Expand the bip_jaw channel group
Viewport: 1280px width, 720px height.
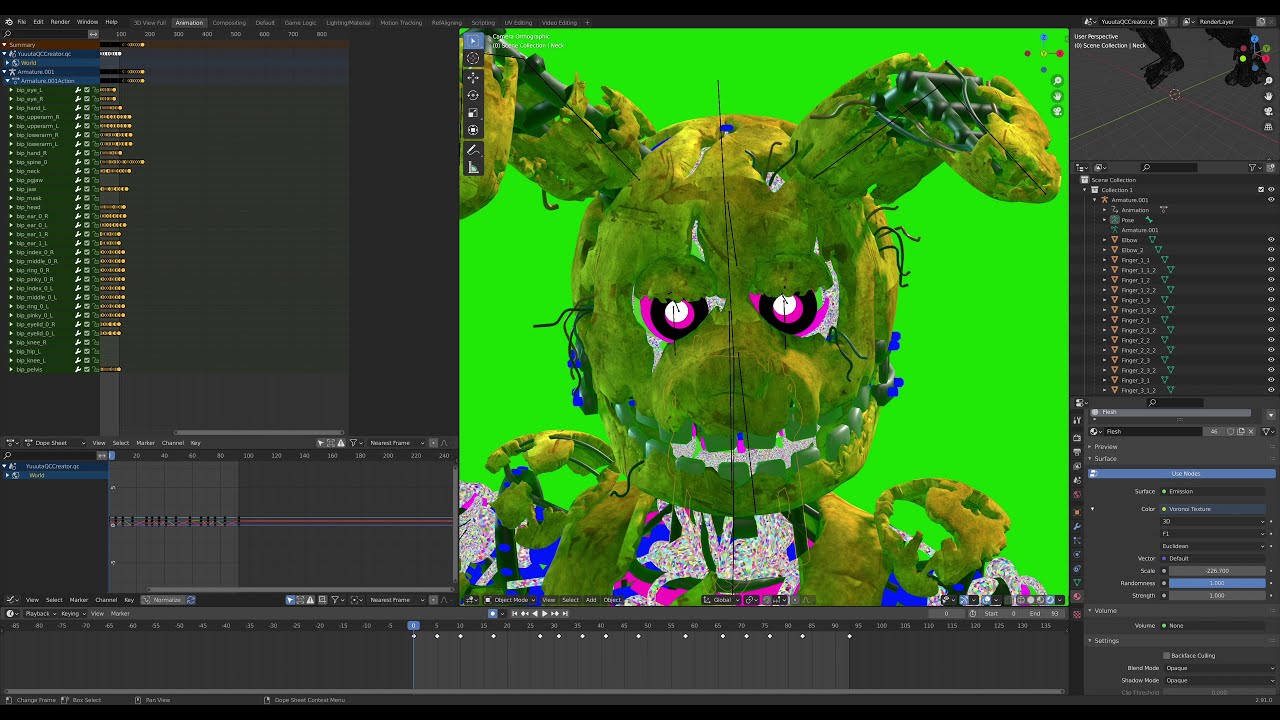tap(12, 189)
